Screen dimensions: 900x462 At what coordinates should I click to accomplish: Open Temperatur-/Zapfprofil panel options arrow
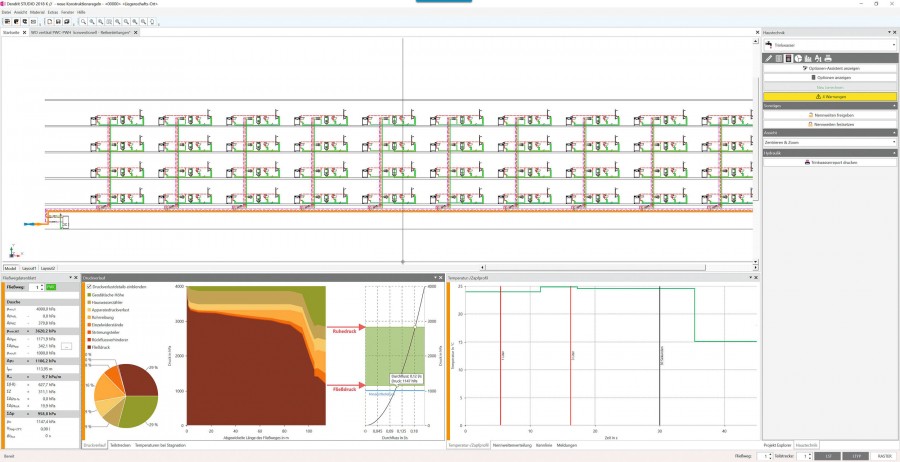(x=750, y=278)
